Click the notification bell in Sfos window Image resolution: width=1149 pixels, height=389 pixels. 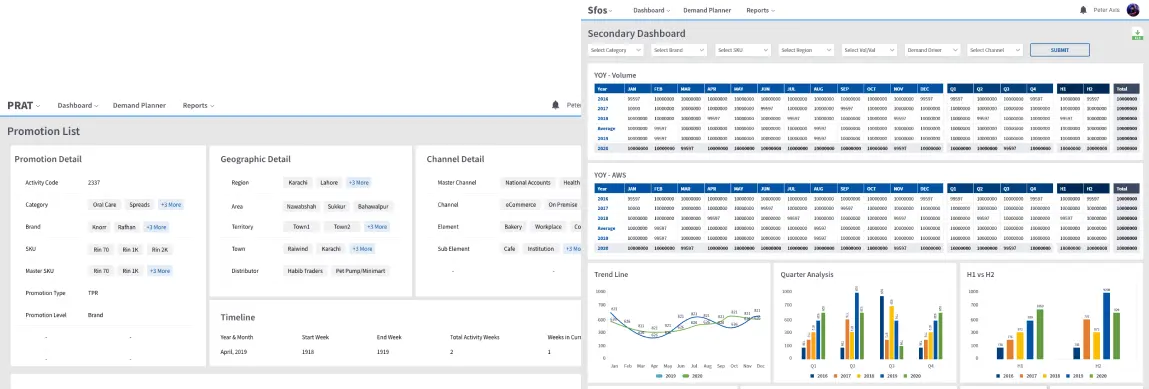(x=1084, y=10)
